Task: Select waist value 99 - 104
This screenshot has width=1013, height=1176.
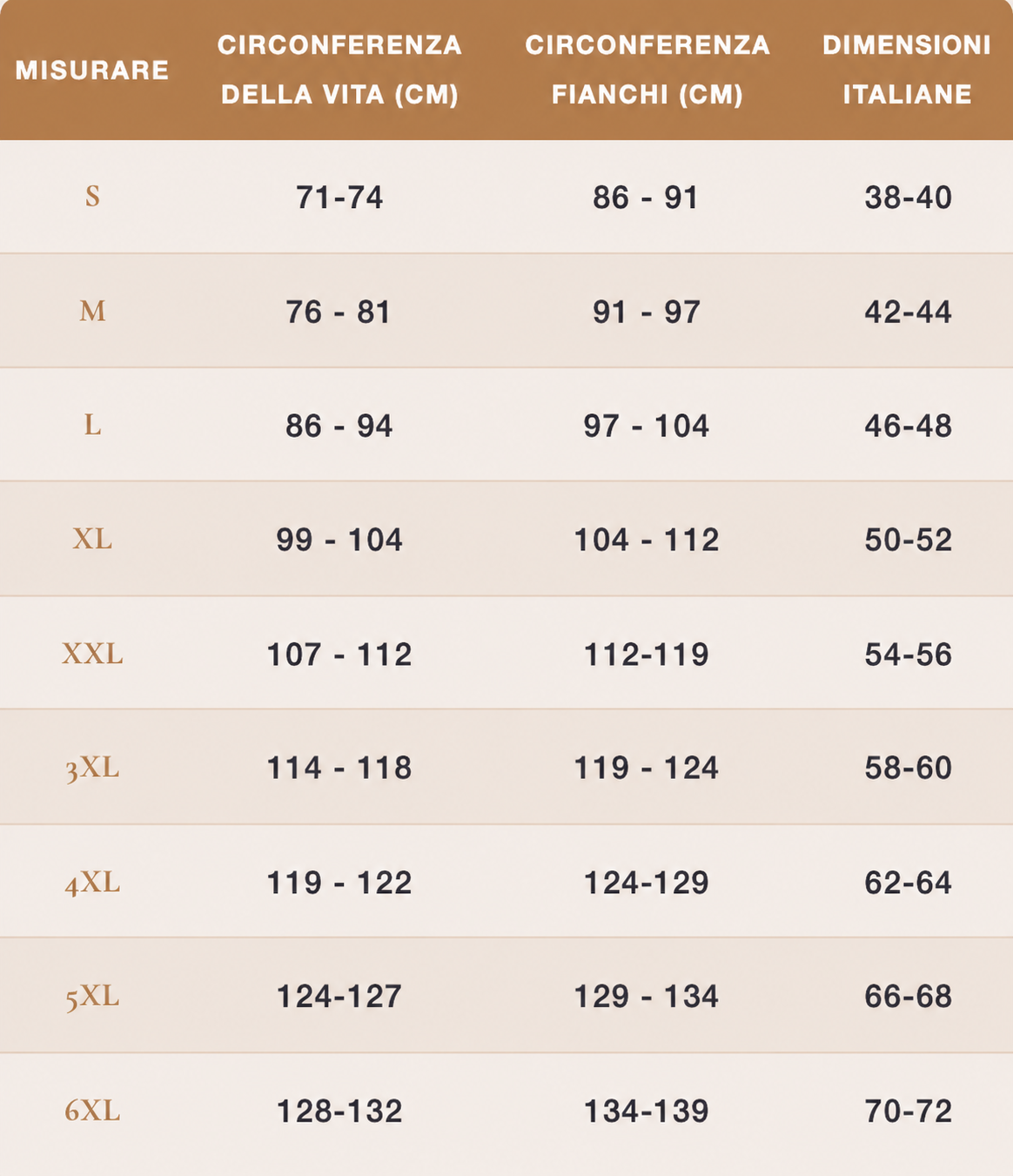Action: pos(339,540)
